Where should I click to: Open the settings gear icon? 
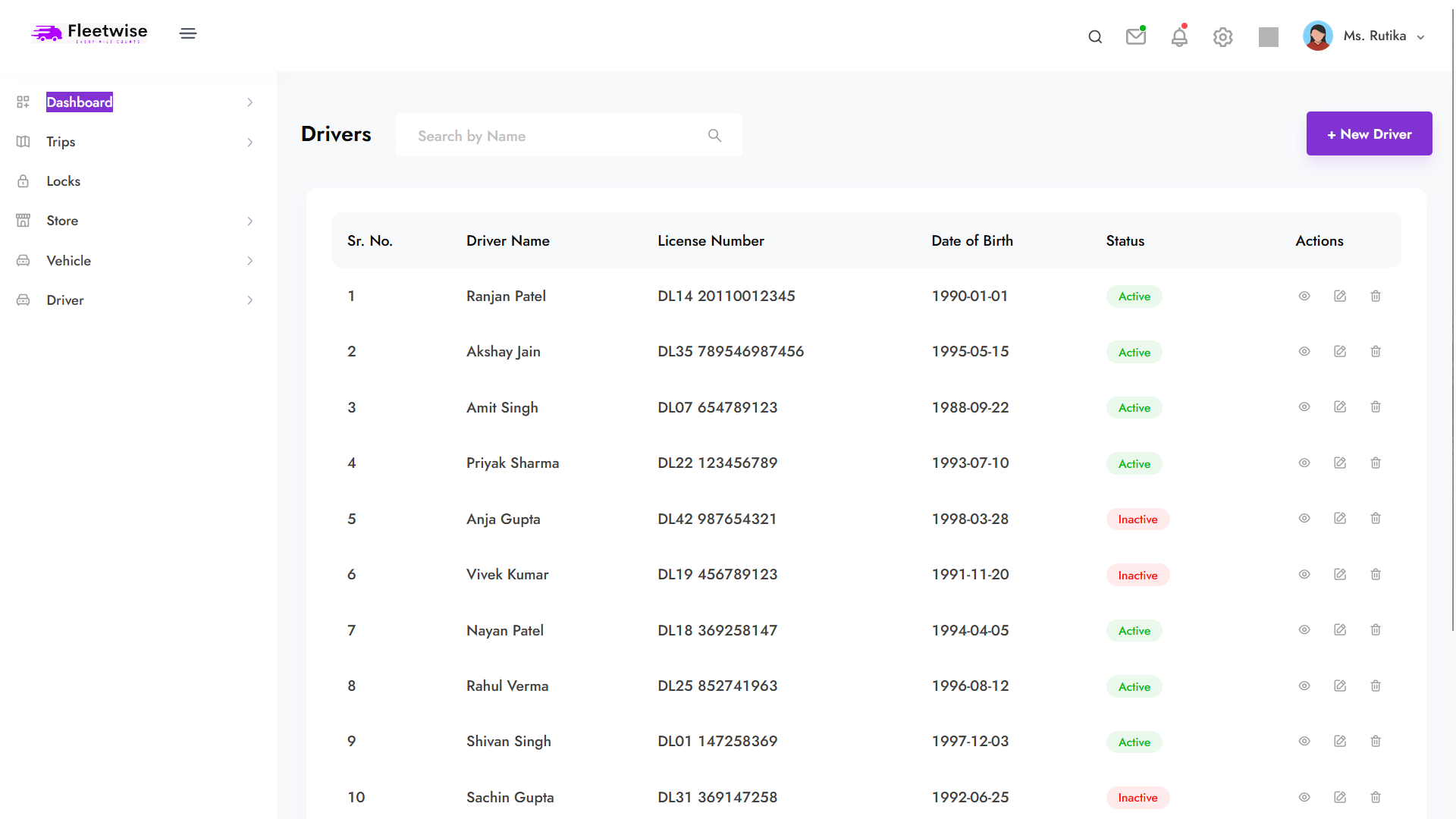[1222, 37]
